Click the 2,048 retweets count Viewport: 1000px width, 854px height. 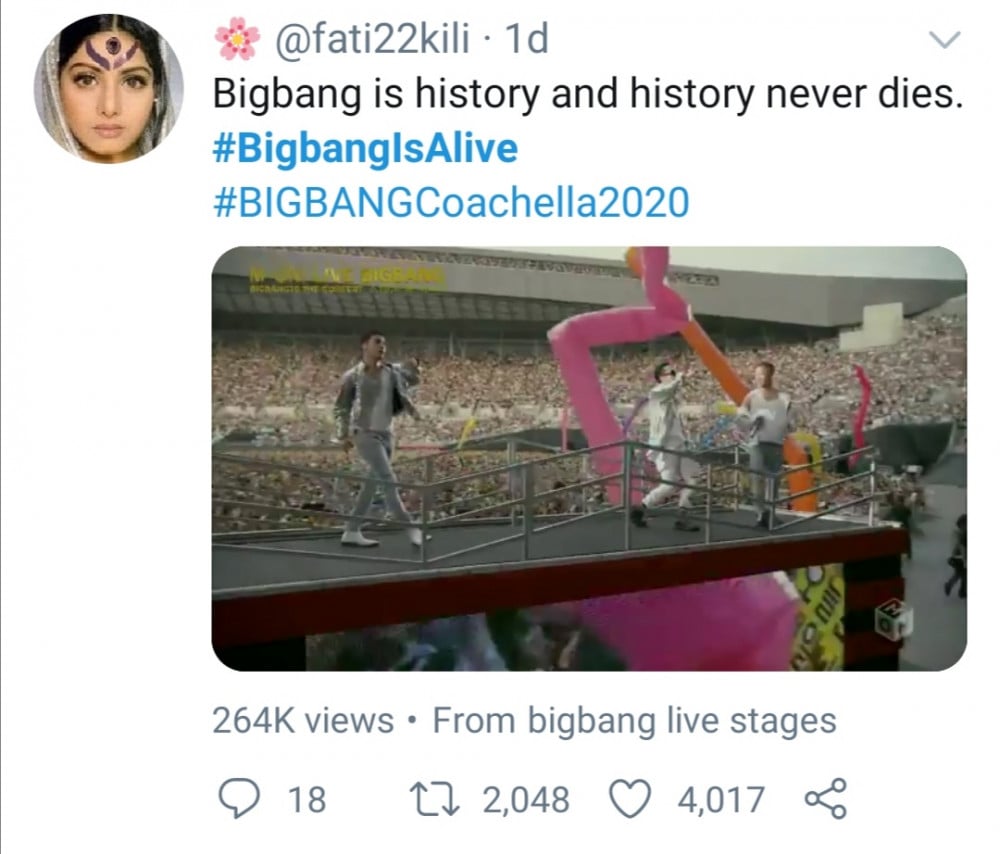pyautogui.click(x=526, y=800)
